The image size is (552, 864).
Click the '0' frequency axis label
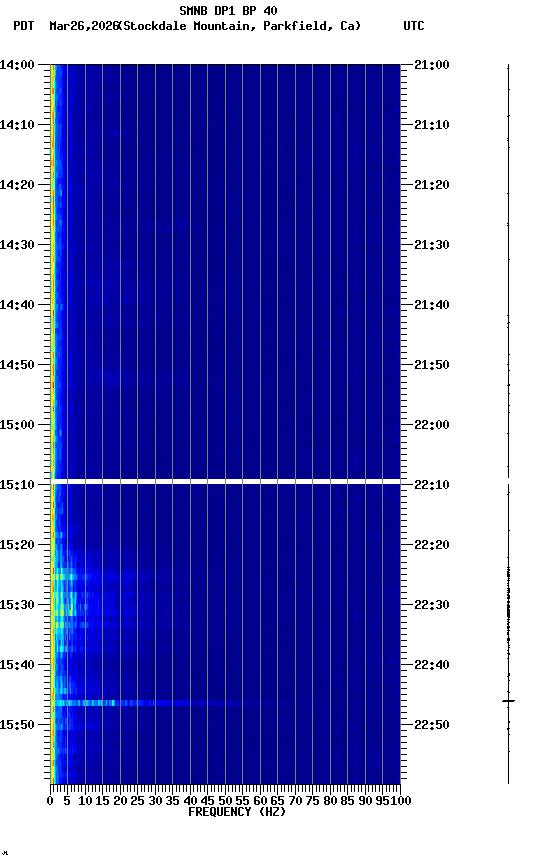(x=50, y=801)
